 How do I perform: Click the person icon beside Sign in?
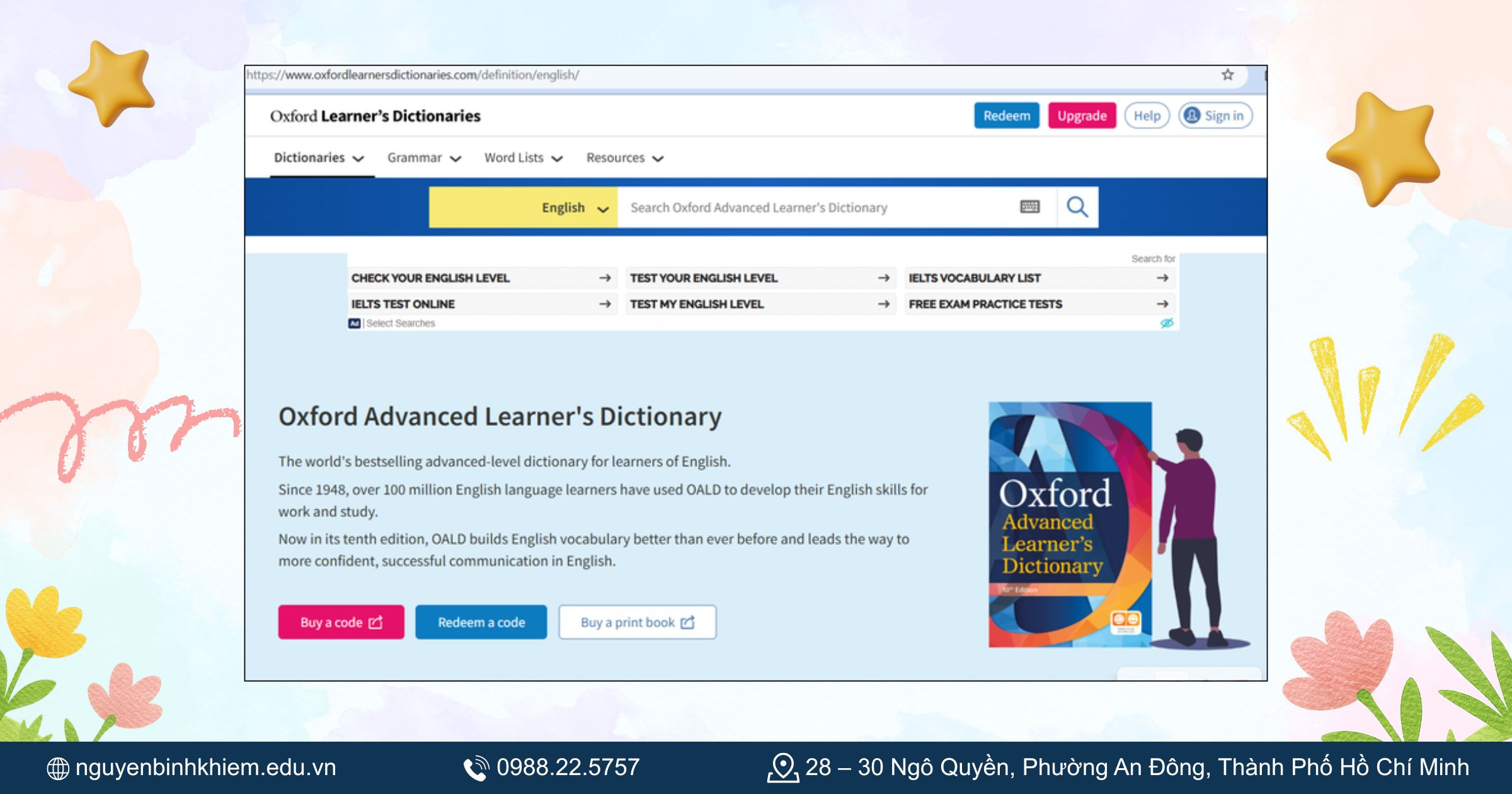(1192, 115)
